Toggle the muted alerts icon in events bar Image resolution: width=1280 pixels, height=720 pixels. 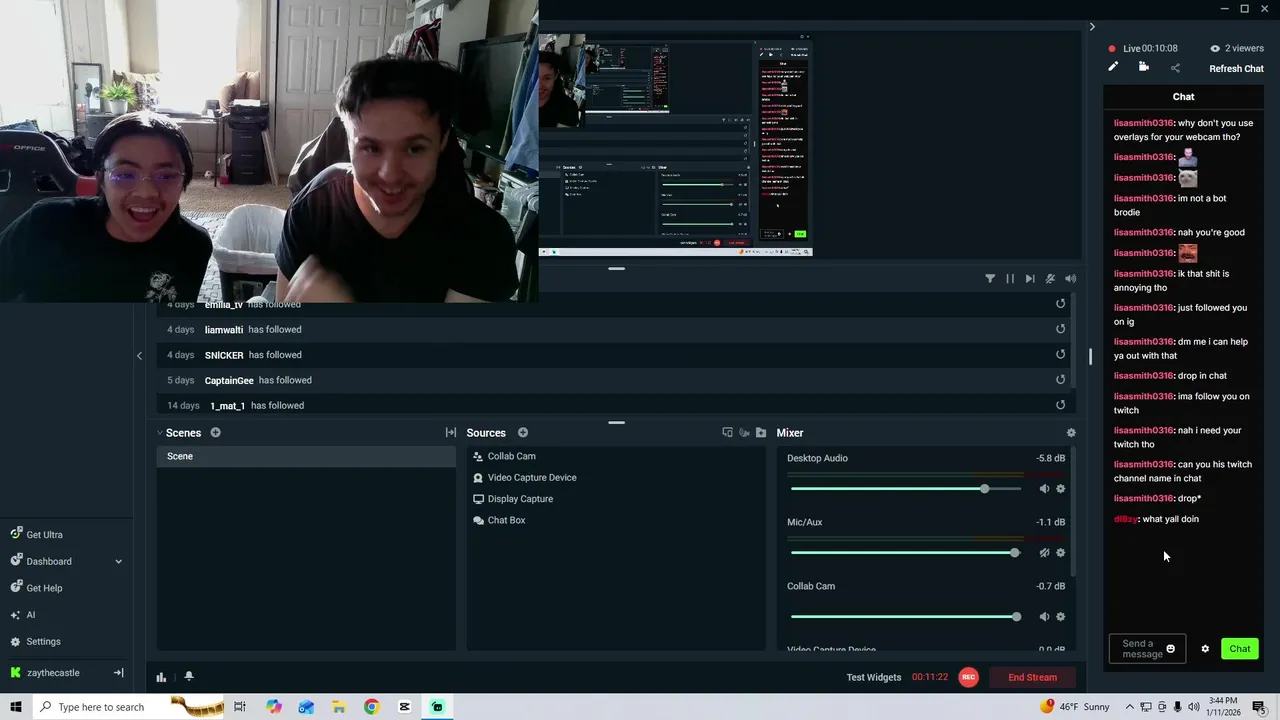1050,279
